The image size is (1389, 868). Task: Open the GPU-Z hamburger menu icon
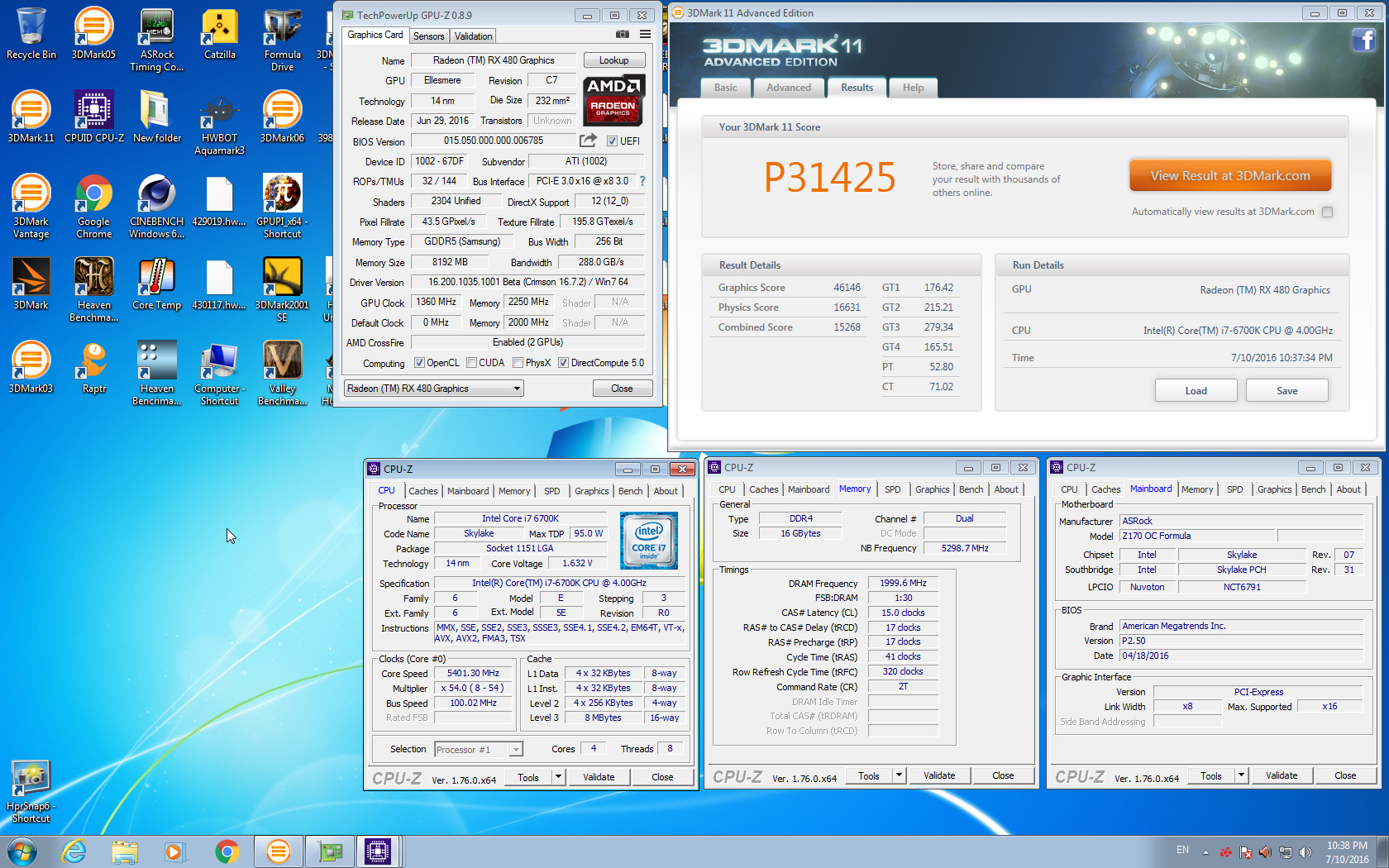coord(645,35)
